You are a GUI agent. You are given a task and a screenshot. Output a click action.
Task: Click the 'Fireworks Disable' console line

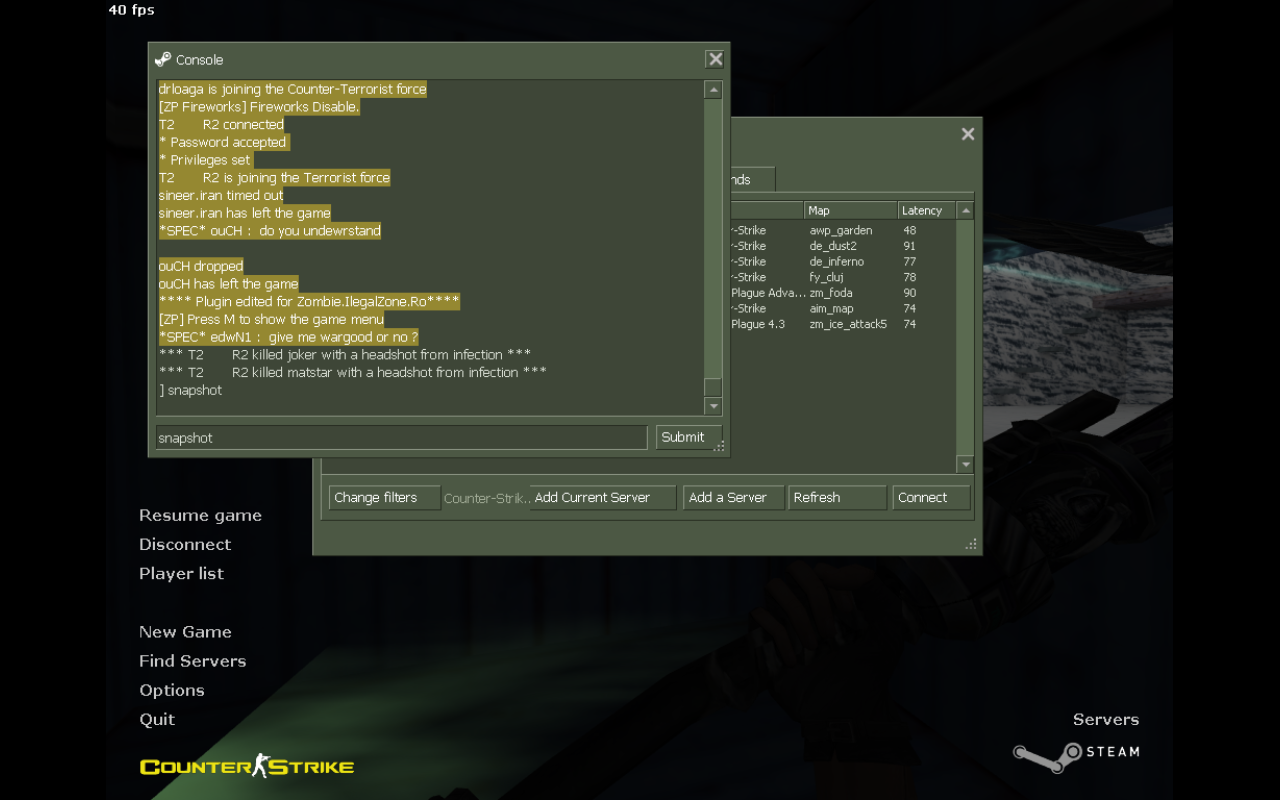259,107
